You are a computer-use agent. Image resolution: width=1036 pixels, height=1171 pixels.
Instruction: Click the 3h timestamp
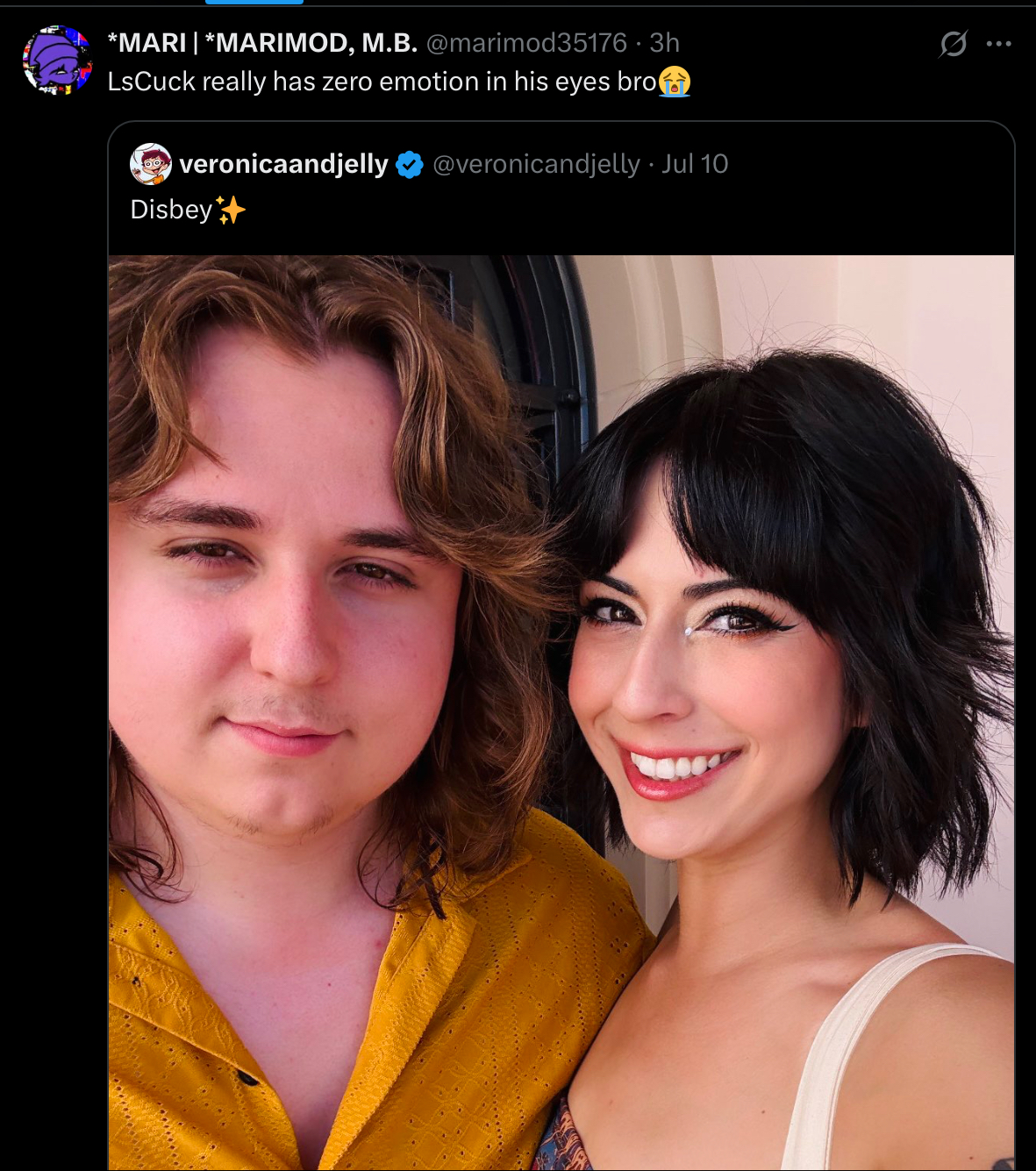[665, 42]
